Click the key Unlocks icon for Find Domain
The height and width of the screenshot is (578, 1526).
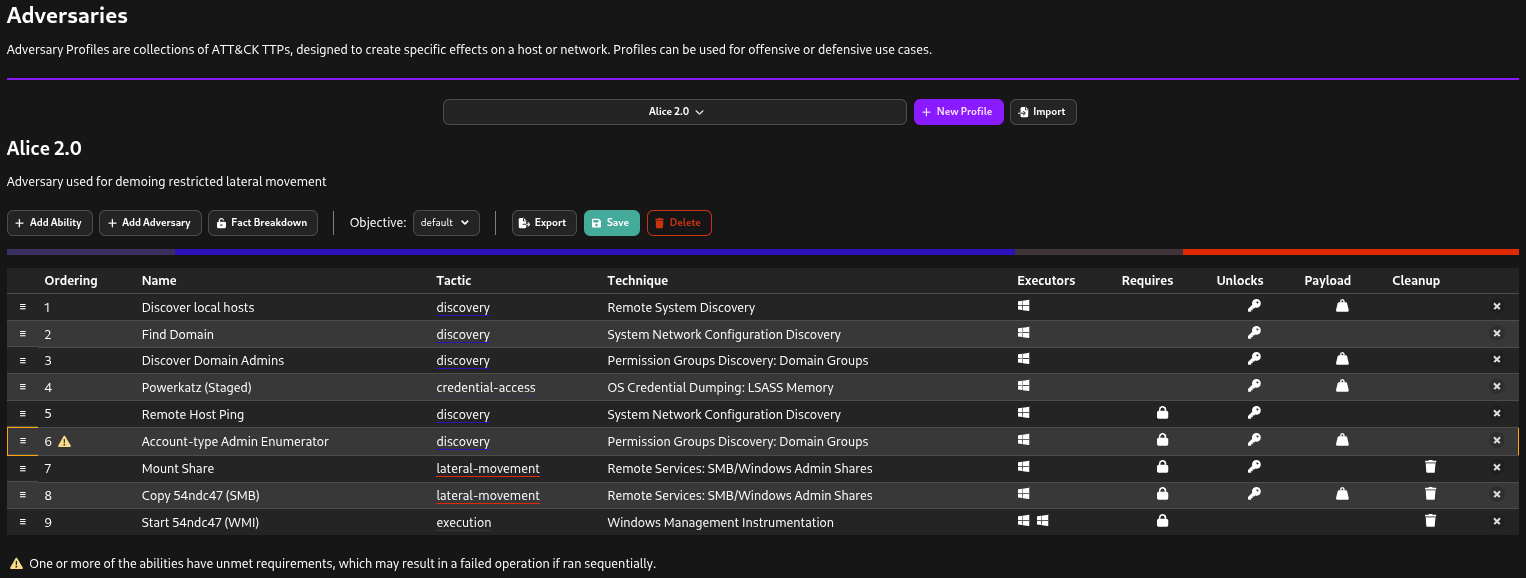pos(1254,333)
